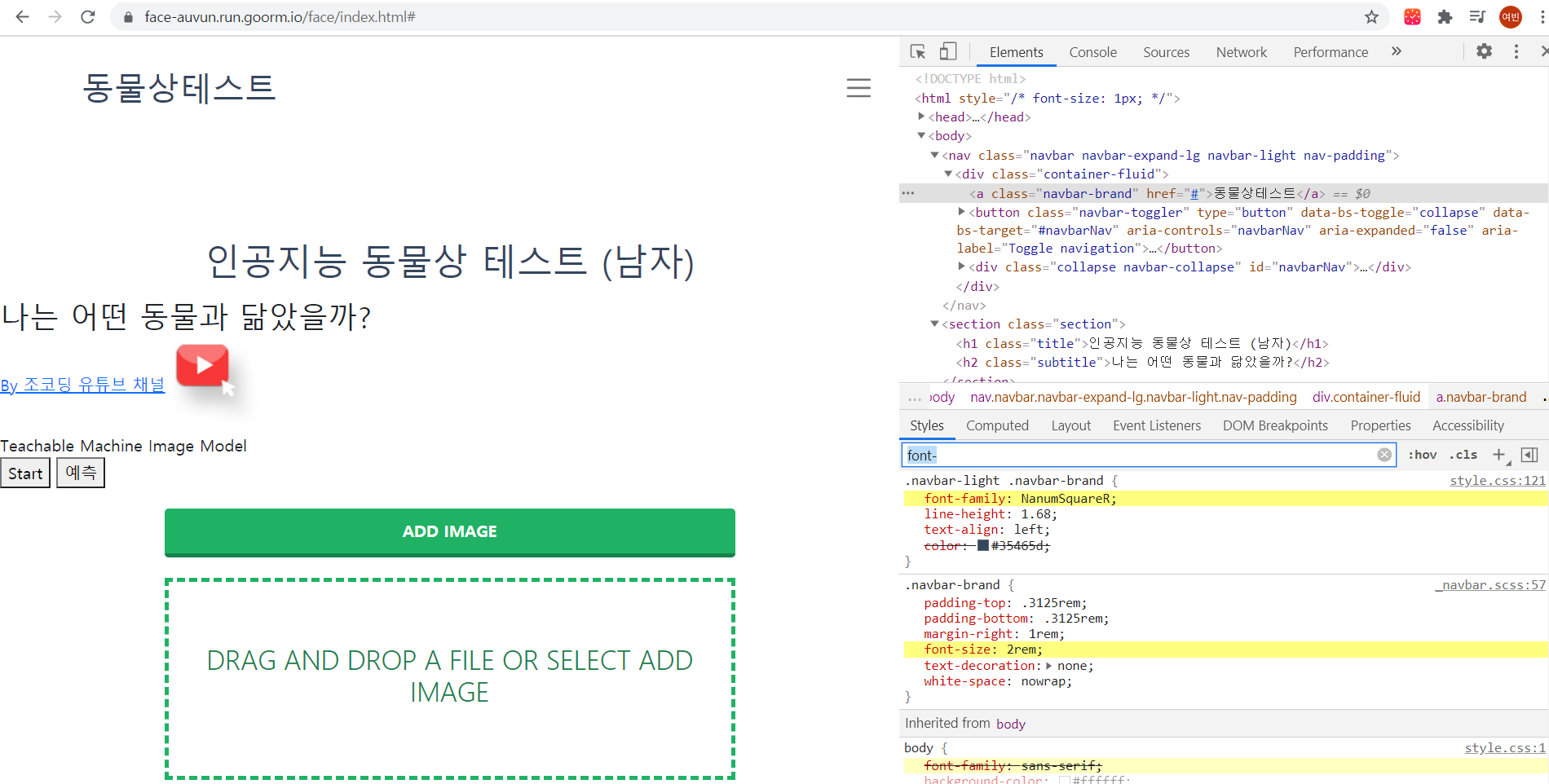
Task: Toggle the device toolbar
Action: (x=947, y=51)
